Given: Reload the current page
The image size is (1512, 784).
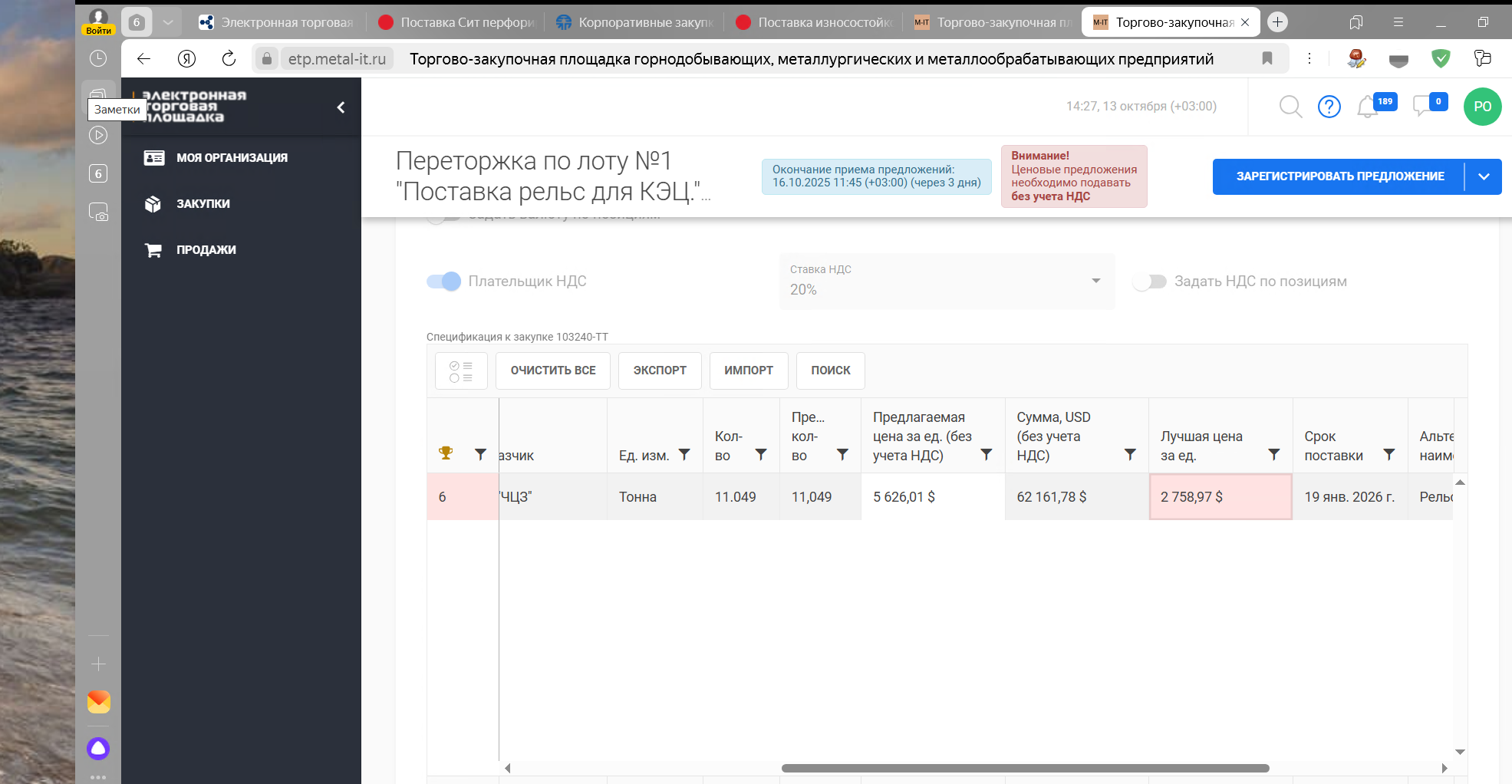Looking at the screenshot, I should coord(229,58).
